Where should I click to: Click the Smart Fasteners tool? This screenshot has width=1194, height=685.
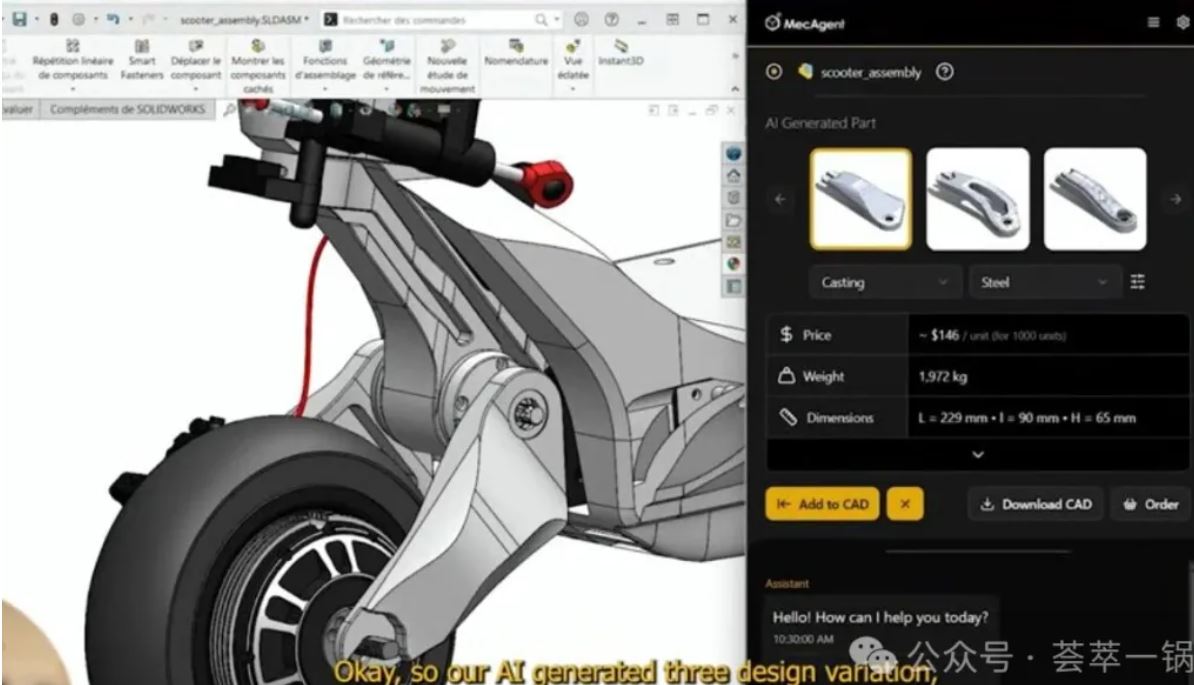pyautogui.click(x=142, y=60)
